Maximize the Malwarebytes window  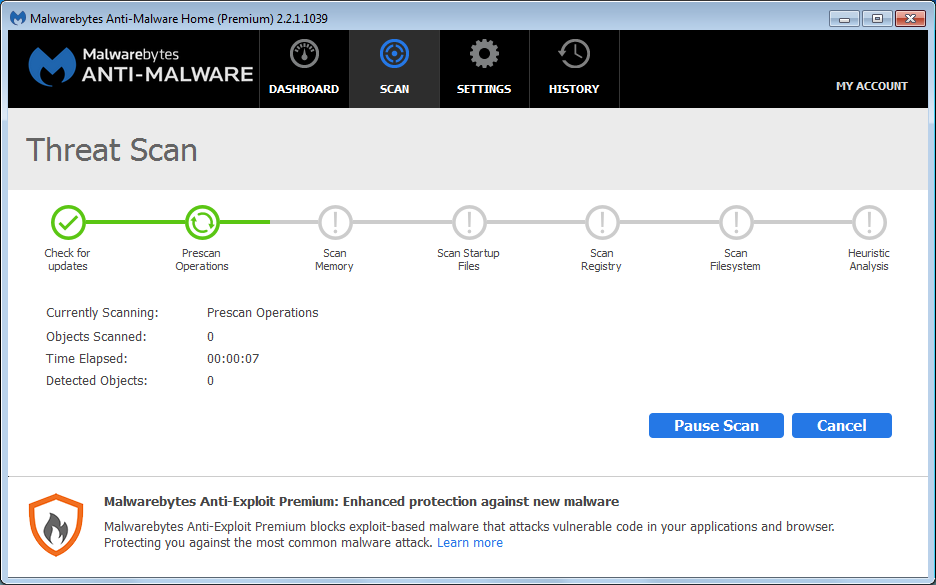coord(877,19)
